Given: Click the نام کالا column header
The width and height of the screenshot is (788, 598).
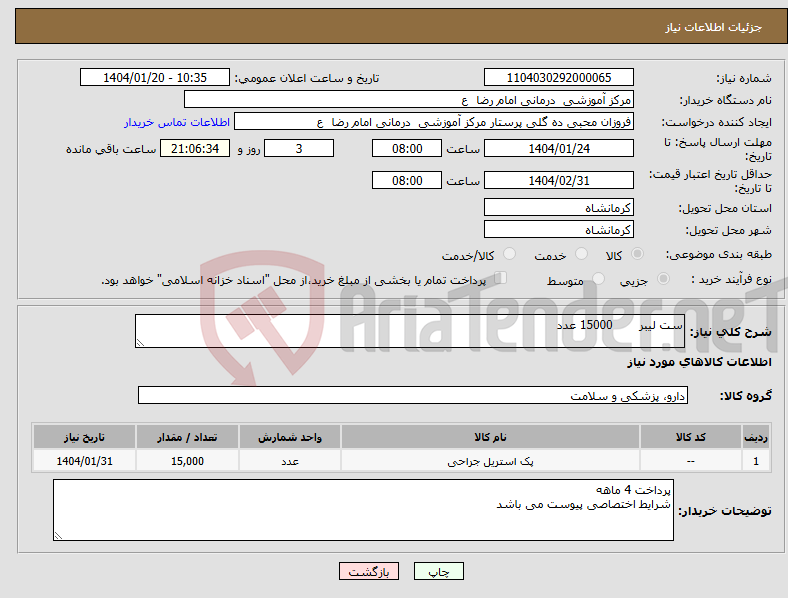Looking at the screenshot, I should [x=490, y=437].
